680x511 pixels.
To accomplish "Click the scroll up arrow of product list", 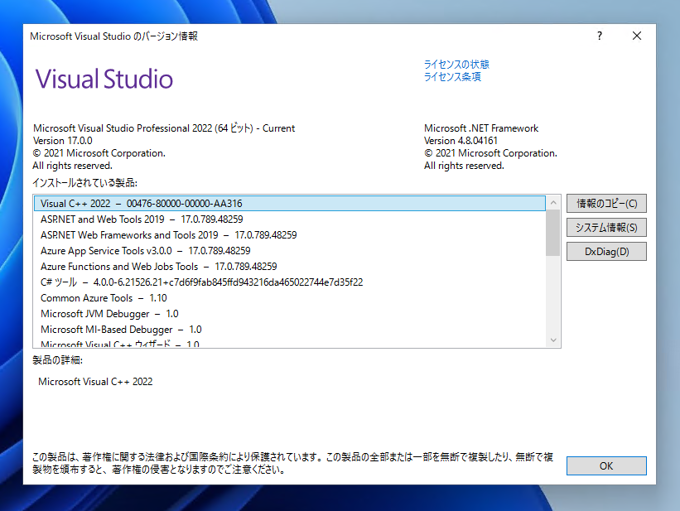I will click(x=553, y=203).
